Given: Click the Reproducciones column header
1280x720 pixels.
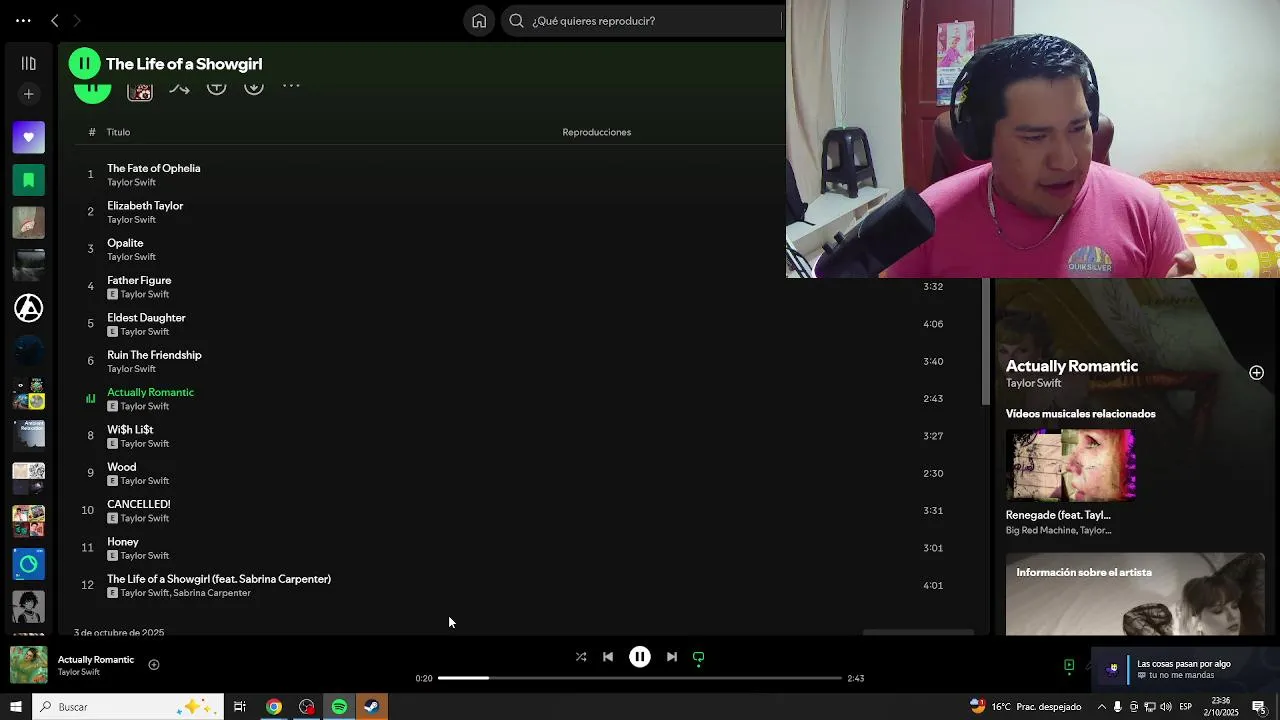Looking at the screenshot, I should pyautogui.click(x=596, y=132).
